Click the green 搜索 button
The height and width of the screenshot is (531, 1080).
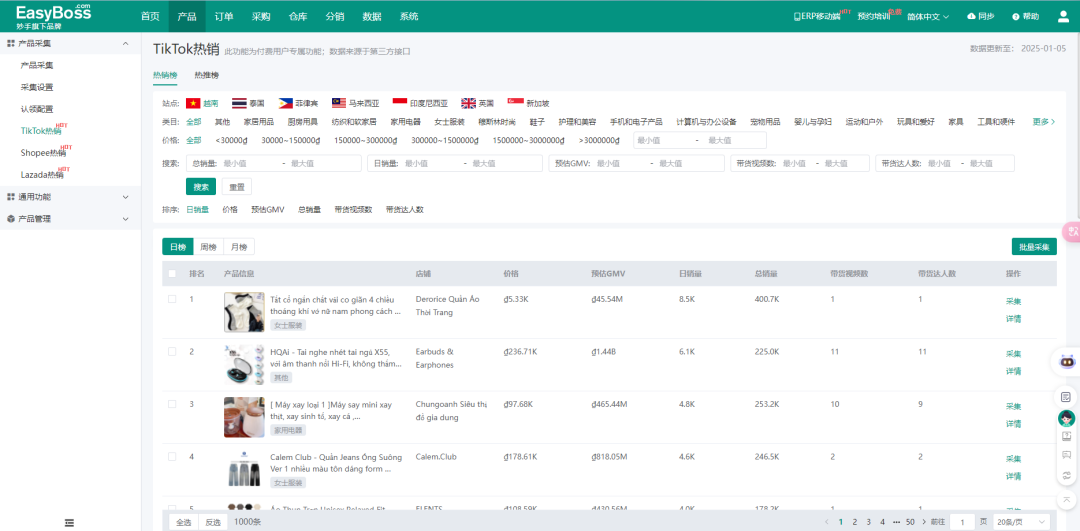[x=201, y=186]
